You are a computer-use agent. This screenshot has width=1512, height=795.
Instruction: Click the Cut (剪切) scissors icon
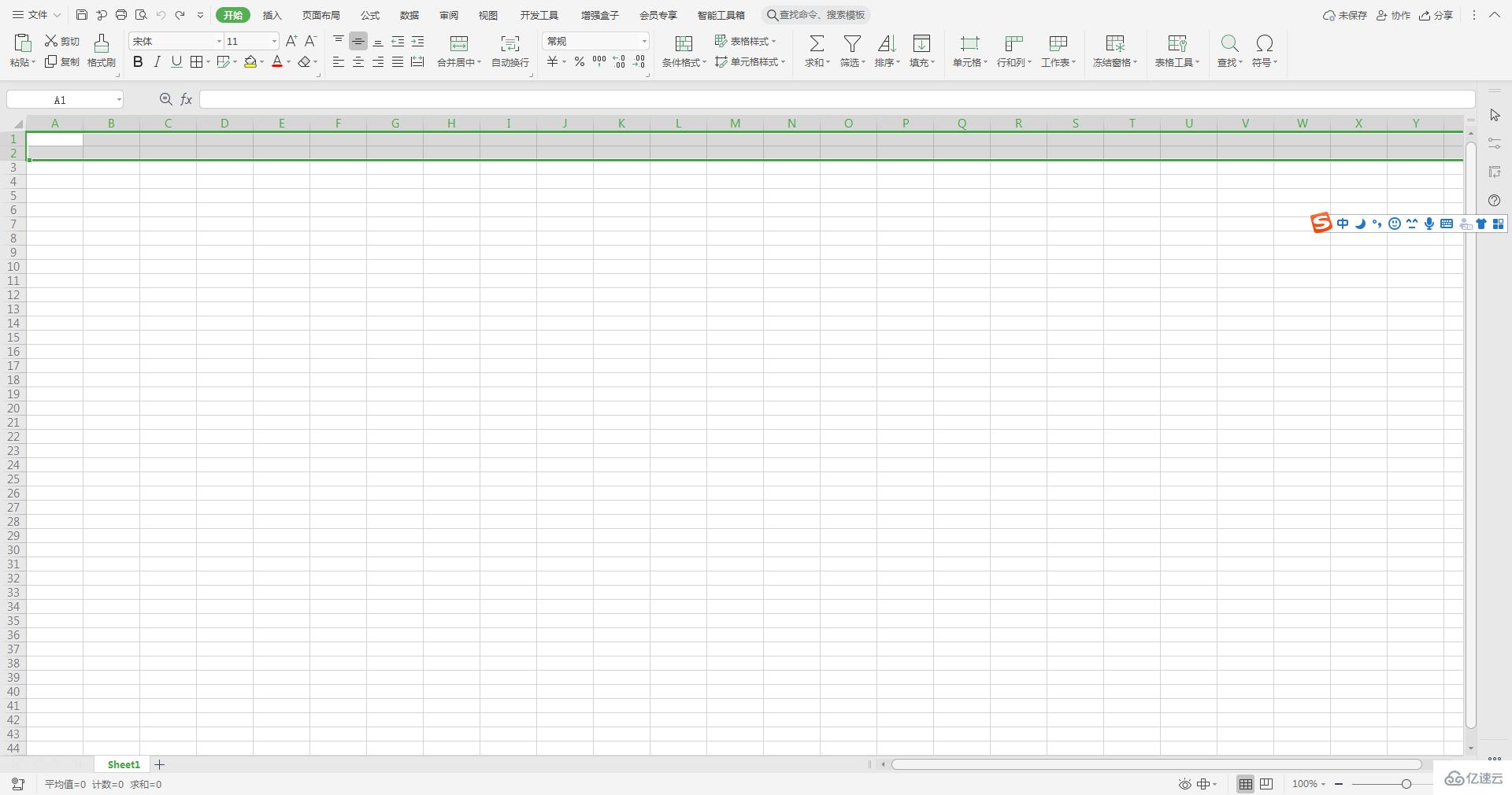point(51,41)
